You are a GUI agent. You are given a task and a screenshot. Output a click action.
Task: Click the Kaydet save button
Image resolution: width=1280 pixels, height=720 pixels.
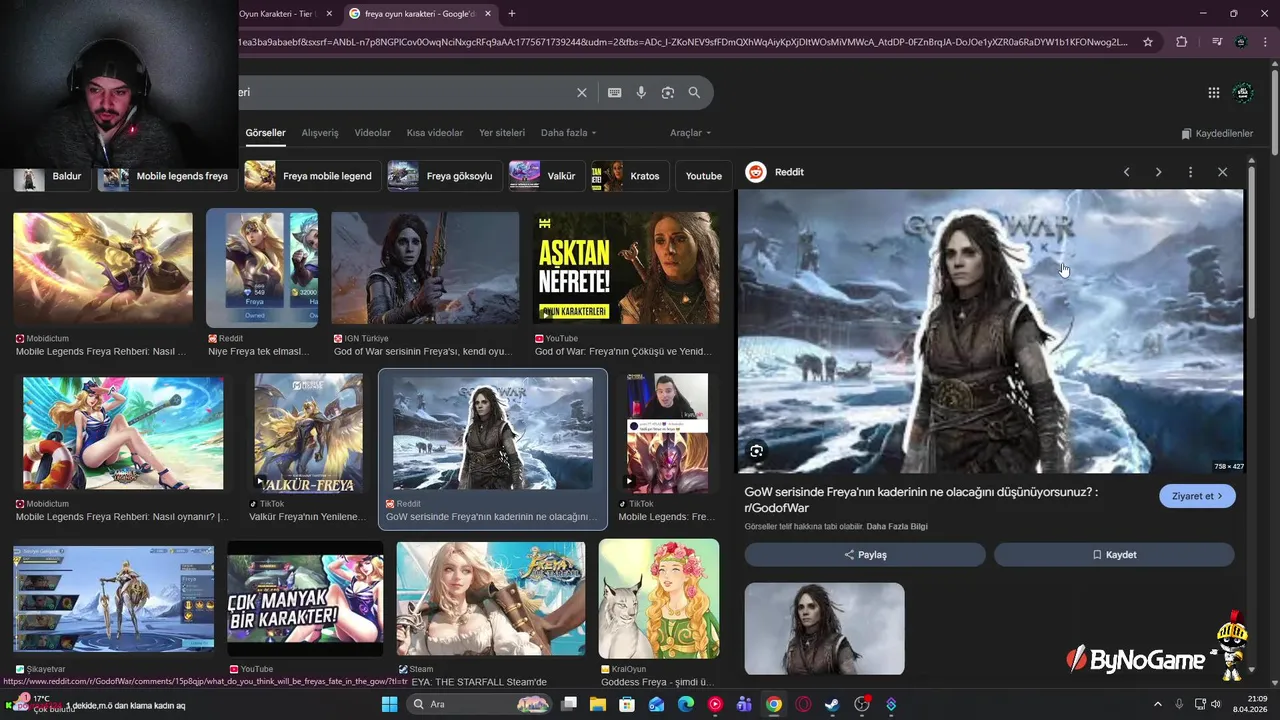click(x=1114, y=555)
